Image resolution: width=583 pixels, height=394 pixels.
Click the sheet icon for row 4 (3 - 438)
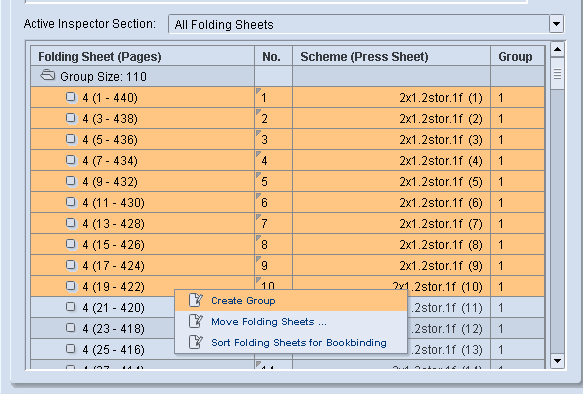click(x=70, y=118)
